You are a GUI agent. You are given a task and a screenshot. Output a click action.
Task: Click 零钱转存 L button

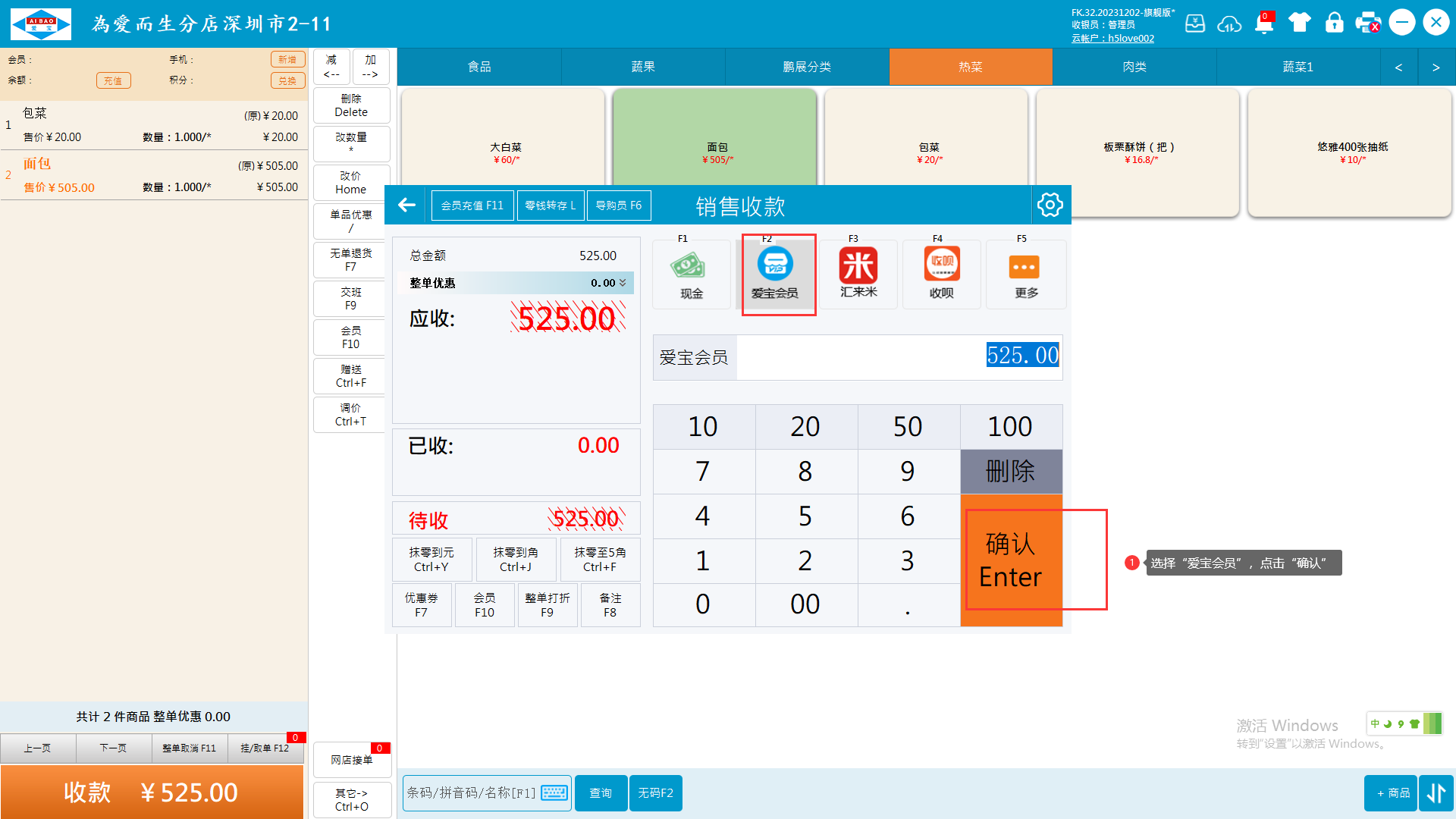[x=551, y=206]
